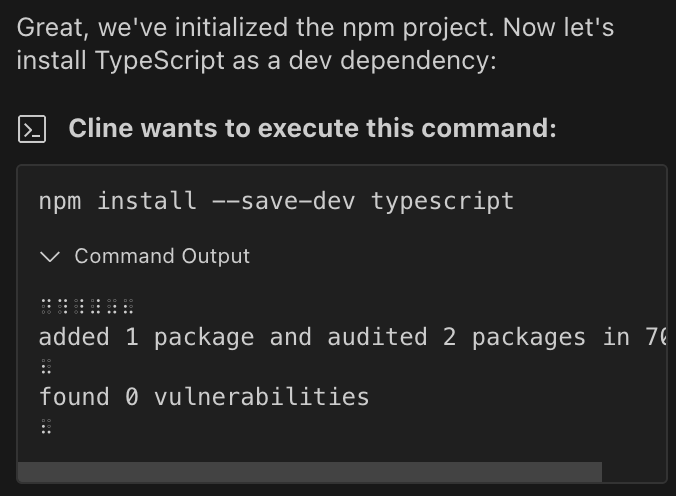
Task: Click the word 'typescript' in the command
Action: (442, 201)
